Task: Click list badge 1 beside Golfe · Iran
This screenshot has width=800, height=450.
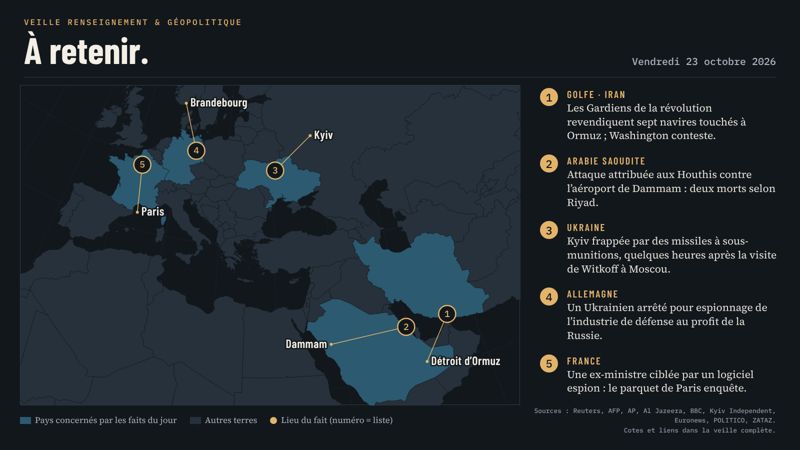Action: 549,97
